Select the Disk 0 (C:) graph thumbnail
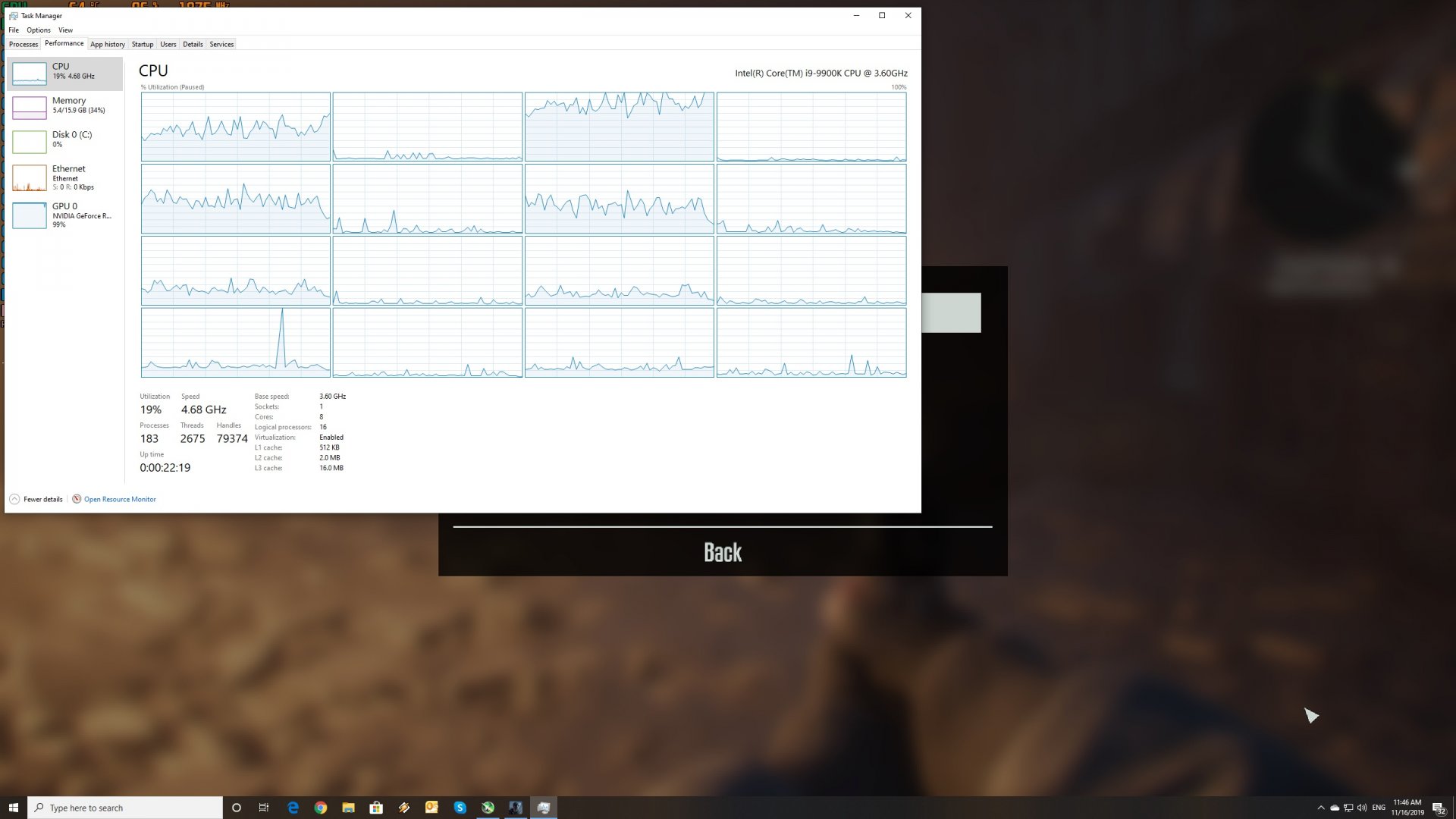 [x=30, y=141]
